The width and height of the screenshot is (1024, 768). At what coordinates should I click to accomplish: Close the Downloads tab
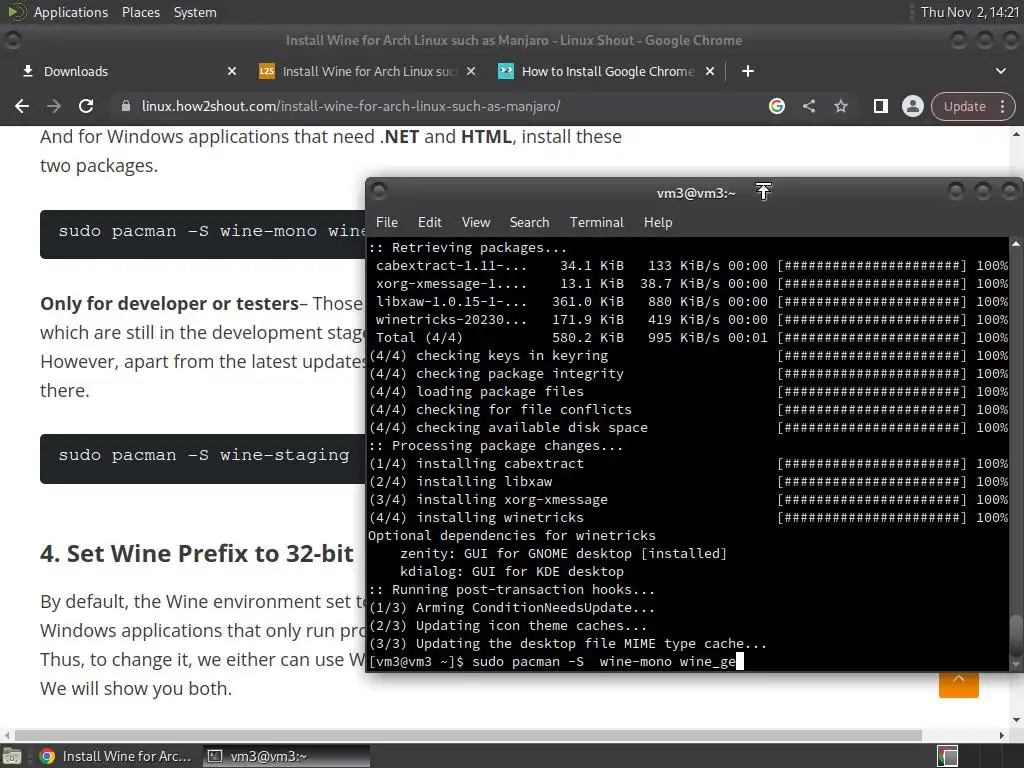pyautogui.click(x=232, y=71)
